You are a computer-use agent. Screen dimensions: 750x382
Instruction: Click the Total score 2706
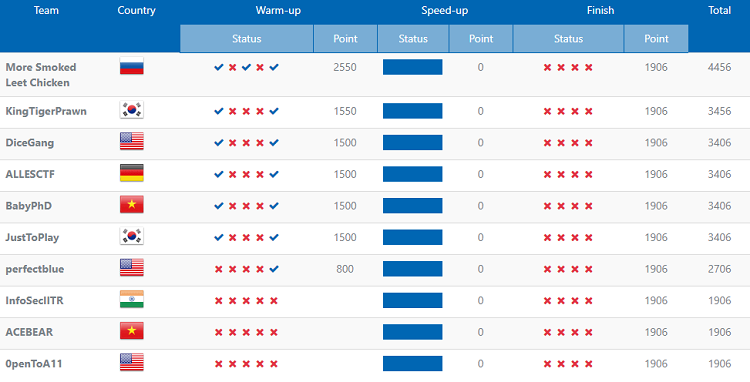point(719,269)
